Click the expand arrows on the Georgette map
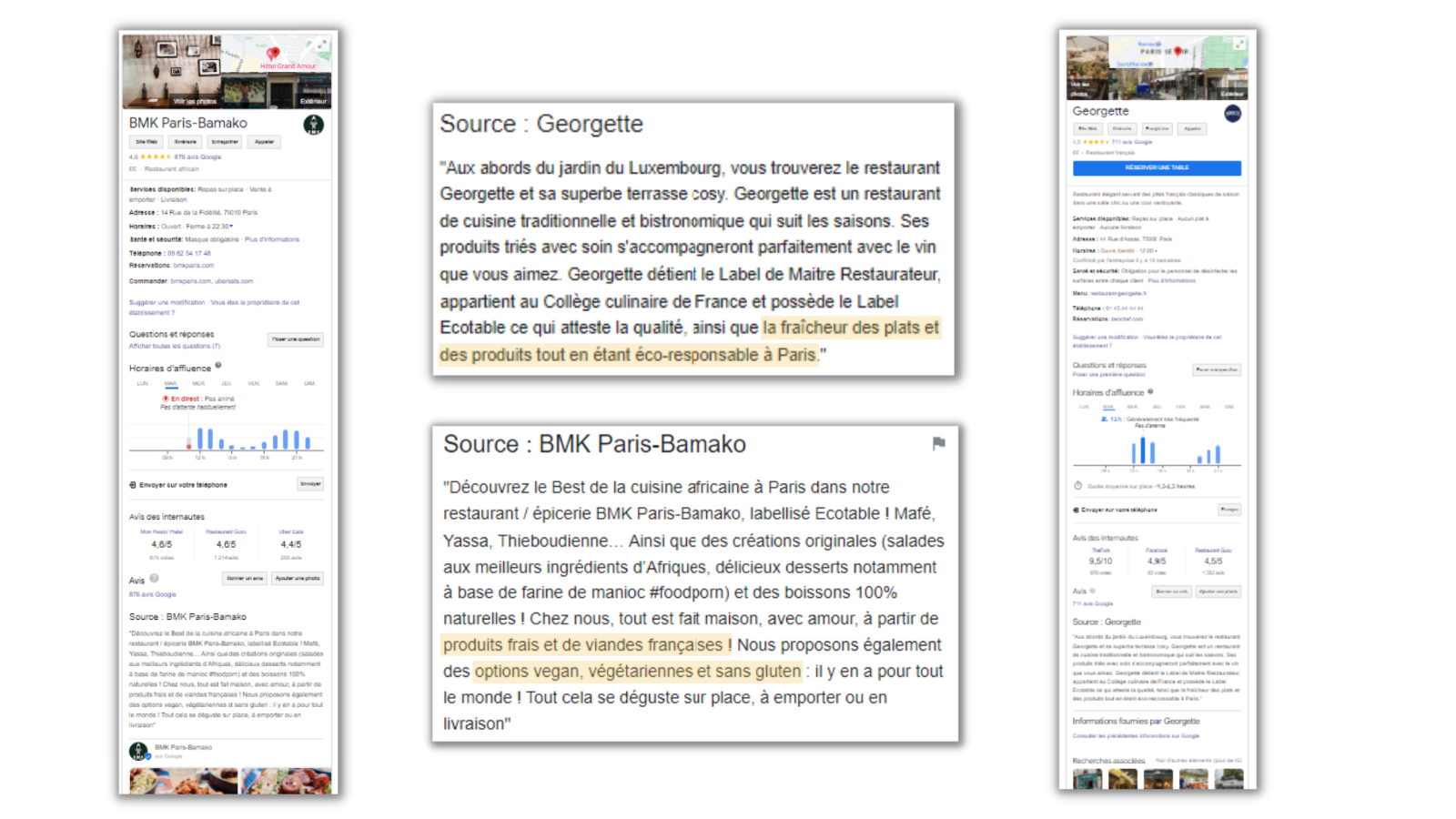The height and width of the screenshot is (819, 1456). tap(1239, 42)
